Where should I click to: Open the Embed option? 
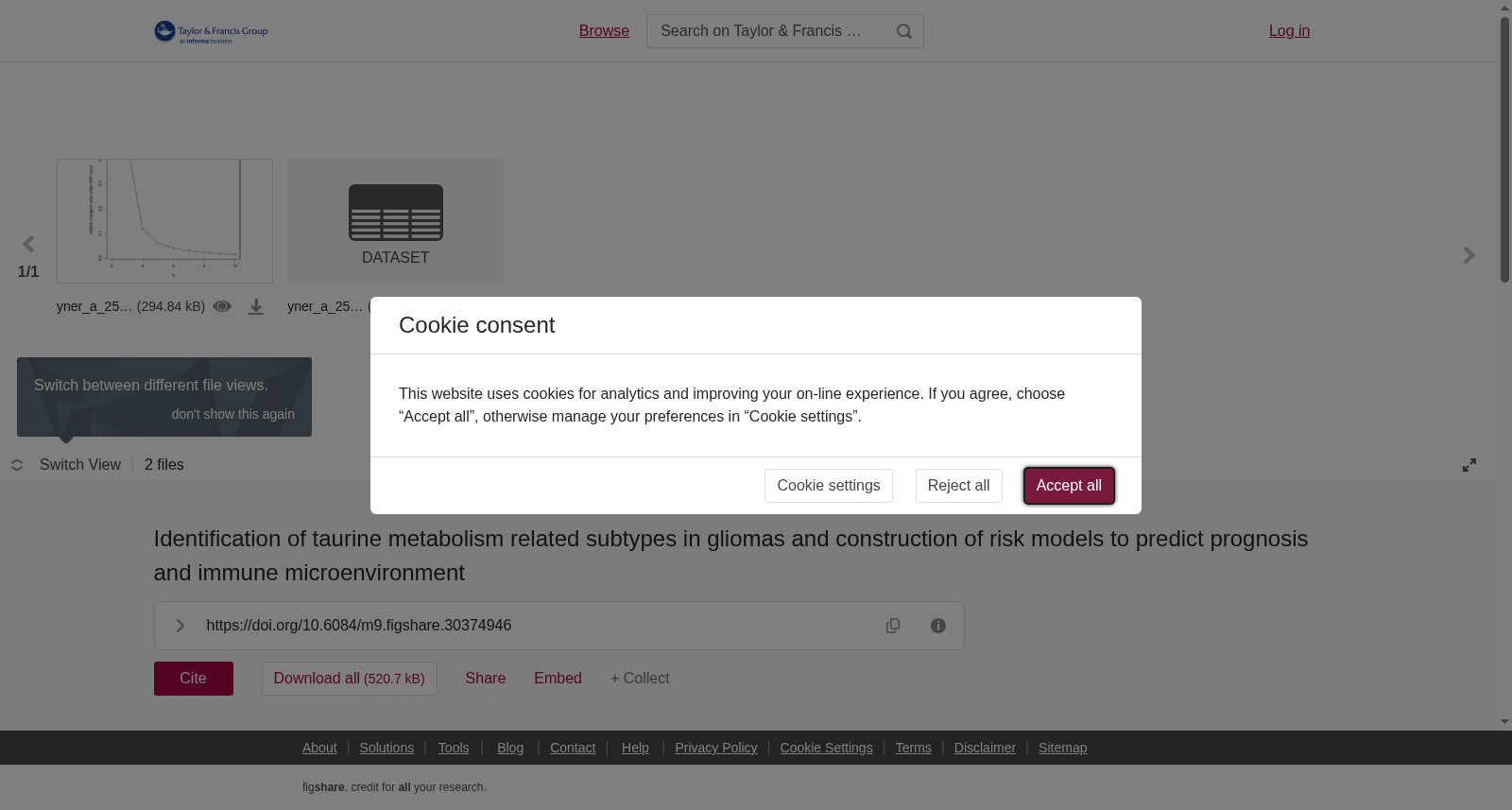click(x=558, y=679)
